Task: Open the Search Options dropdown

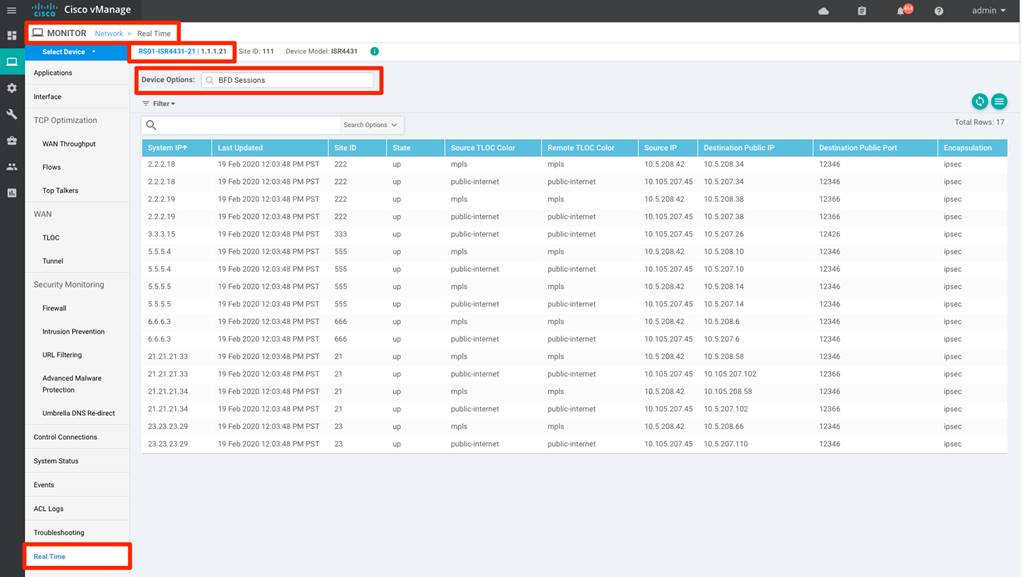Action: [x=370, y=125]
